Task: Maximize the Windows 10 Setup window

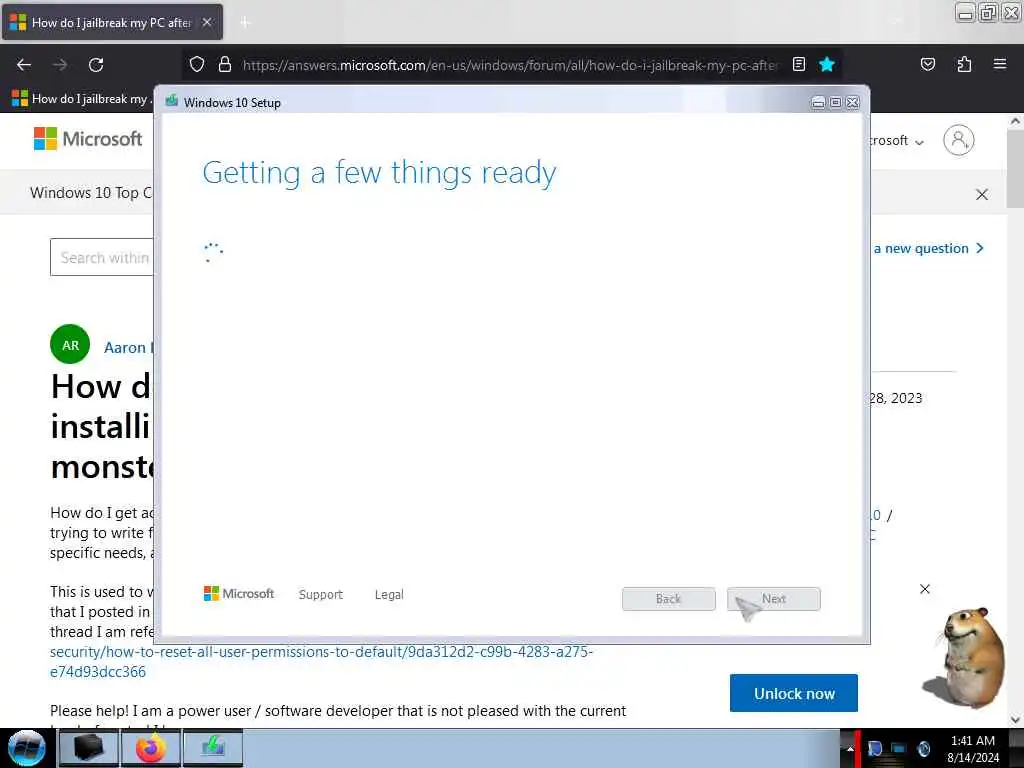Action: click(x=835, y=103)
